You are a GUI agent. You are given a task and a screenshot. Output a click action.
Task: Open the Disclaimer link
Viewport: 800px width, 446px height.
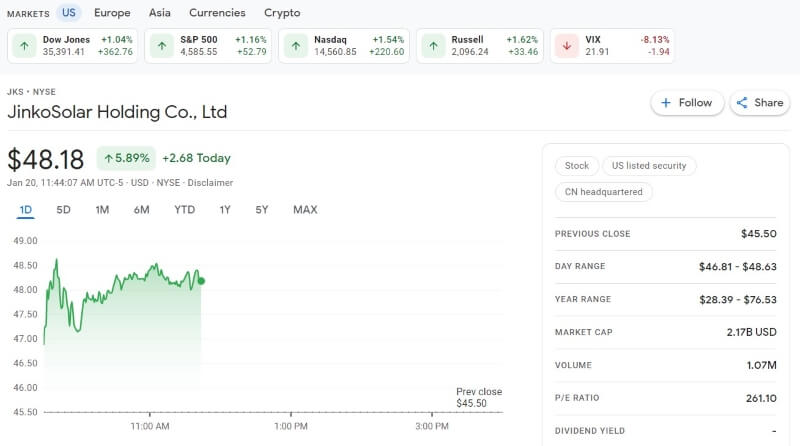pos(210,183)
